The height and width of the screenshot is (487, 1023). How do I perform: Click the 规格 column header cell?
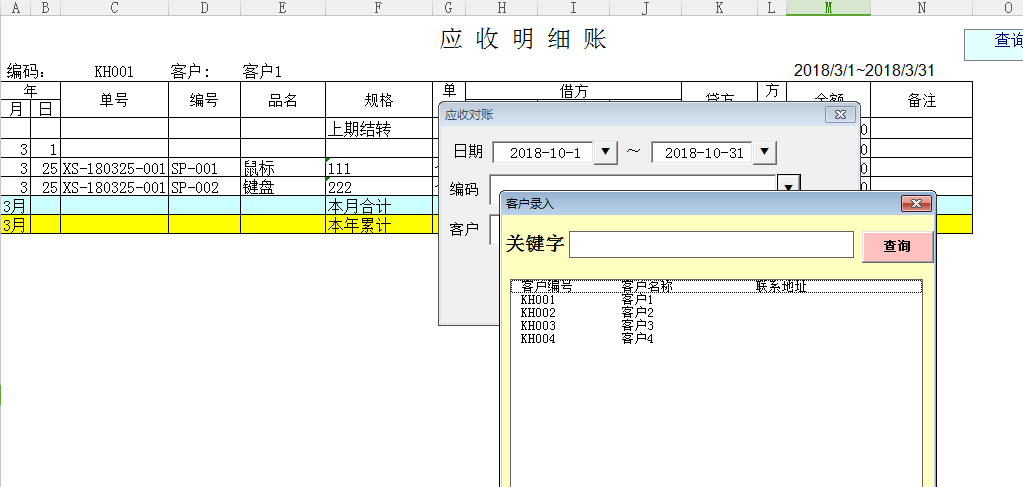pos(378,100)
